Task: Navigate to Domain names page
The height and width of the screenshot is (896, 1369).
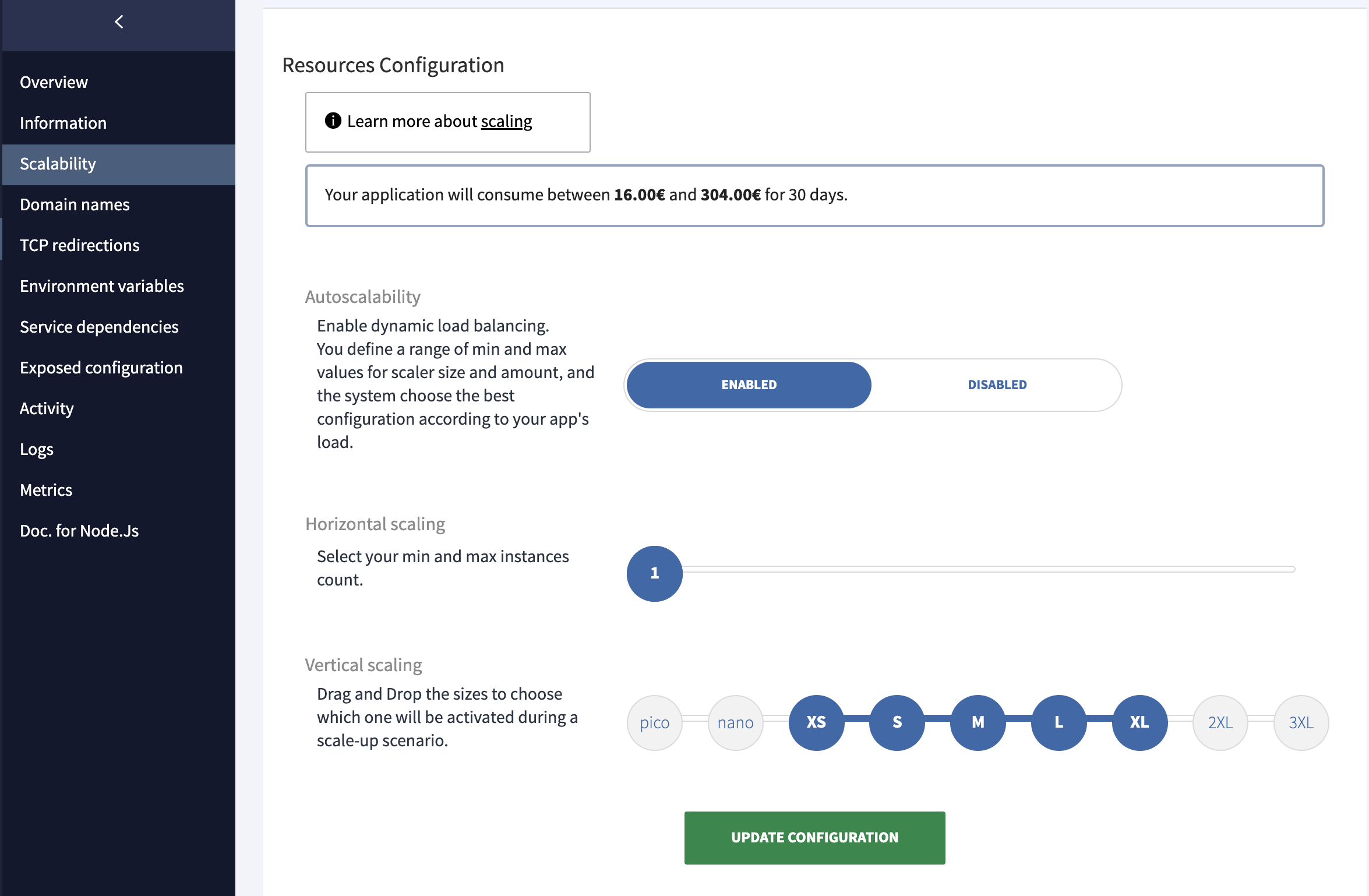Action: [x=75, y=204]
